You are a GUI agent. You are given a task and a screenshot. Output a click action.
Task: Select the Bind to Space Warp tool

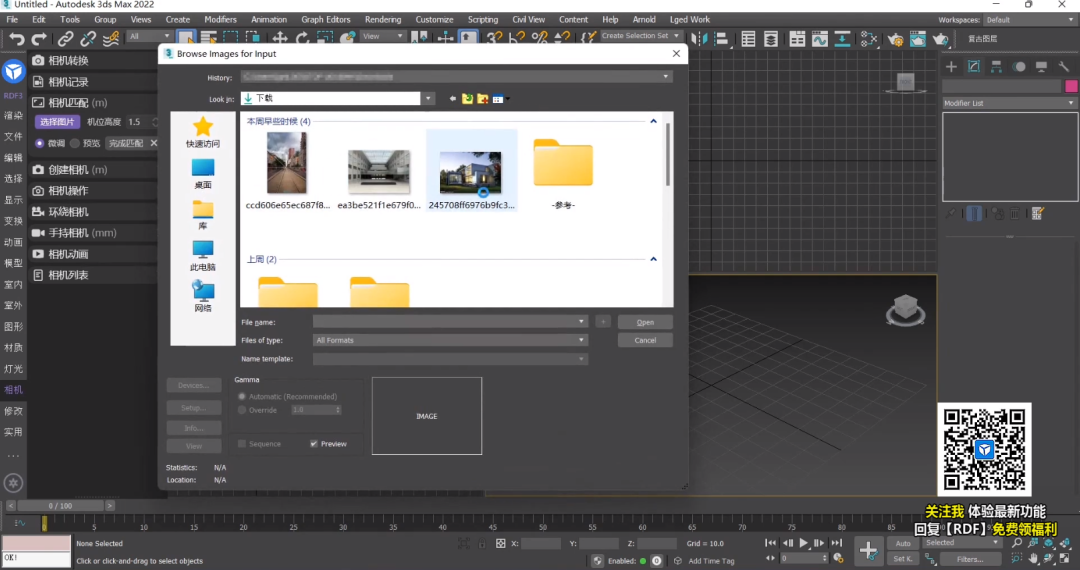(111, 39)
